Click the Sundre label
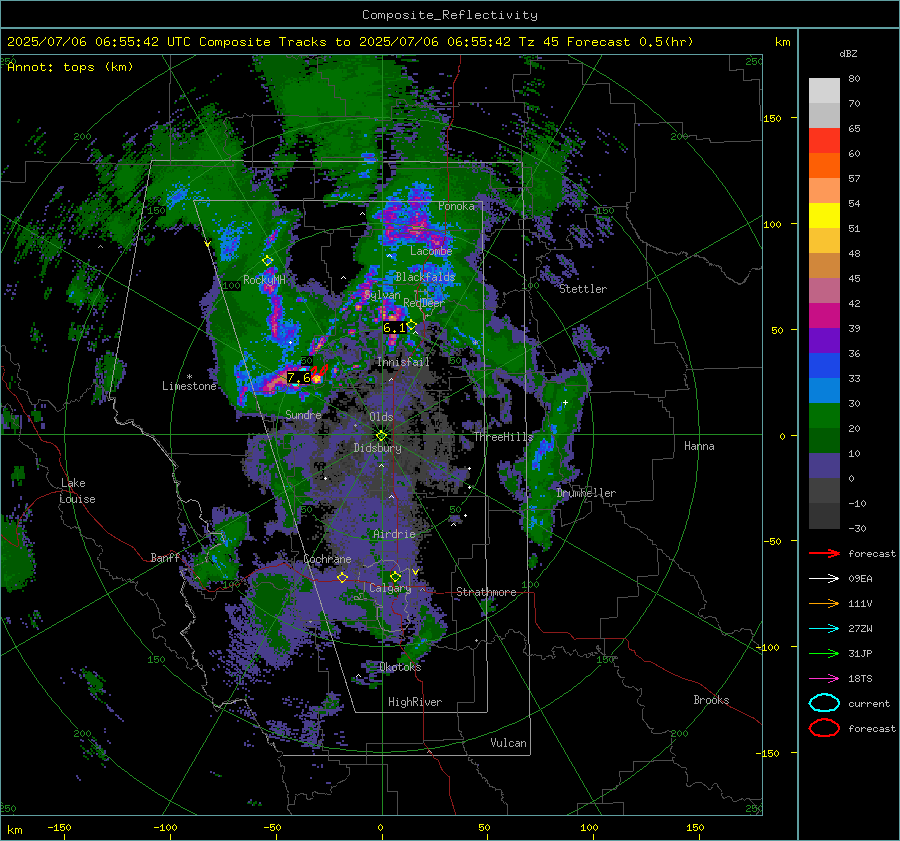Image resolution: width=900 pixels, height=841 pixels. 303,414
